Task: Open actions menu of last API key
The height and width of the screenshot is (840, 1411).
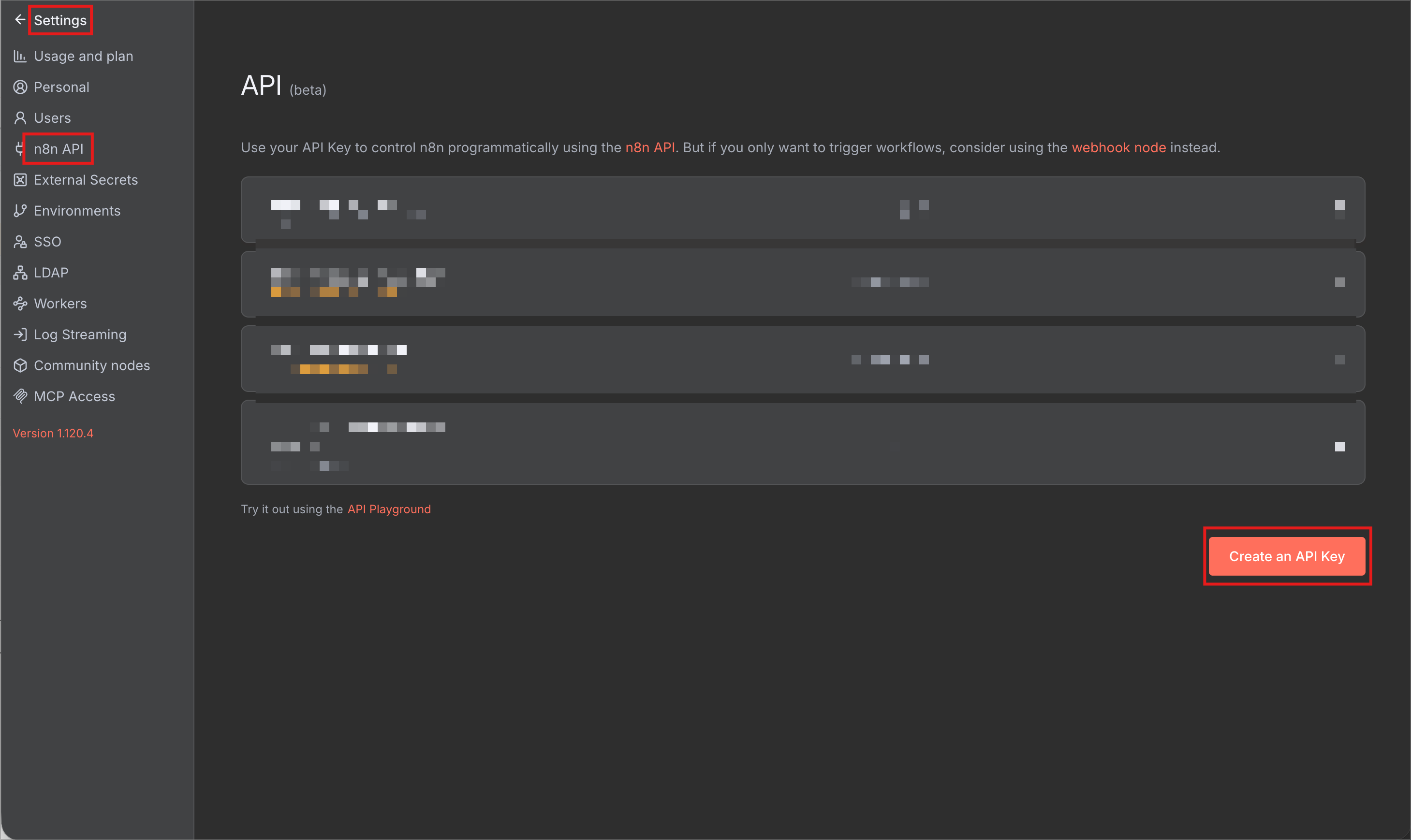Action: [1339, 447]
